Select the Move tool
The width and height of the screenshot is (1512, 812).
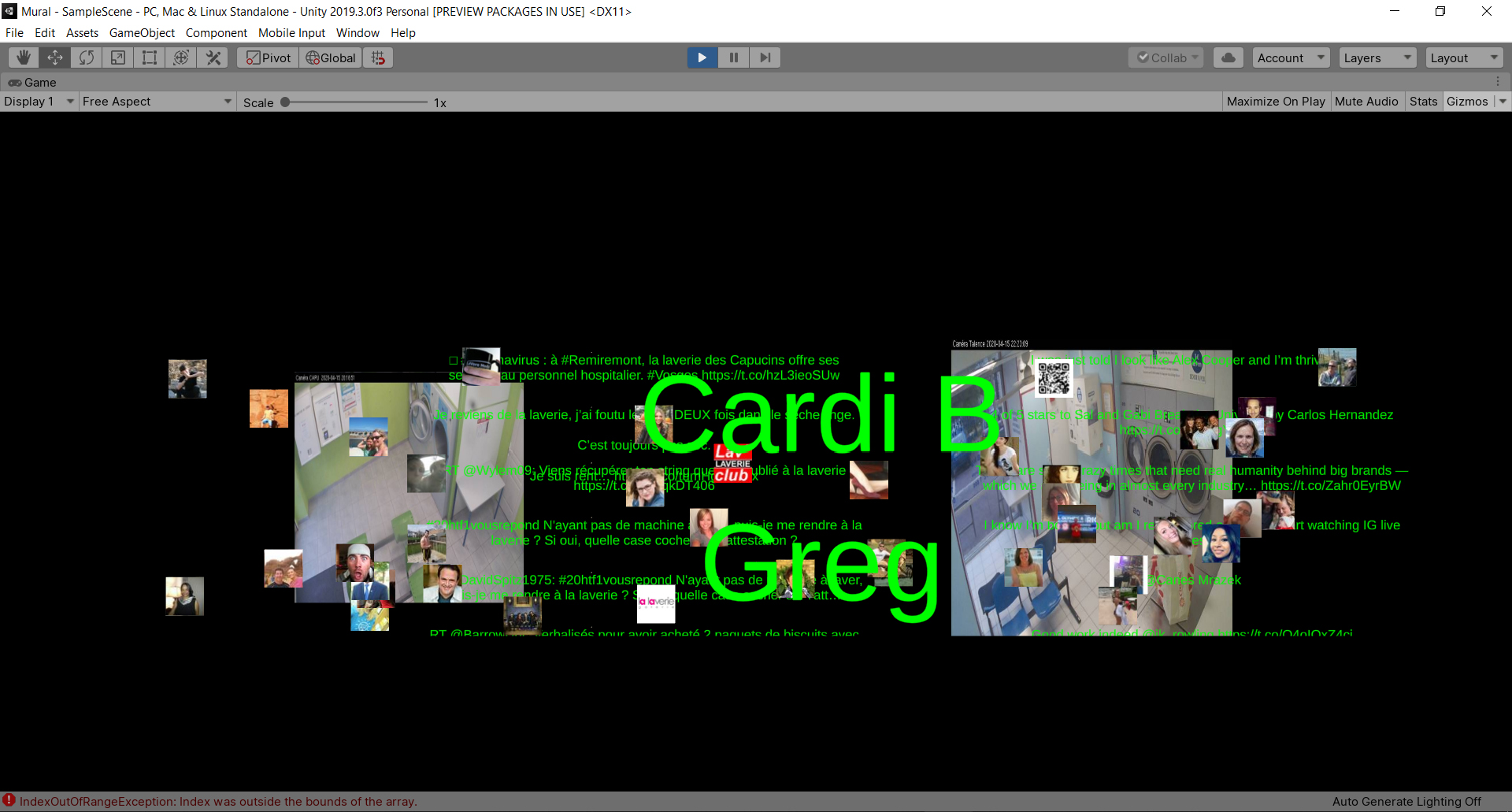pyautogui.click(x=55, y=57)
